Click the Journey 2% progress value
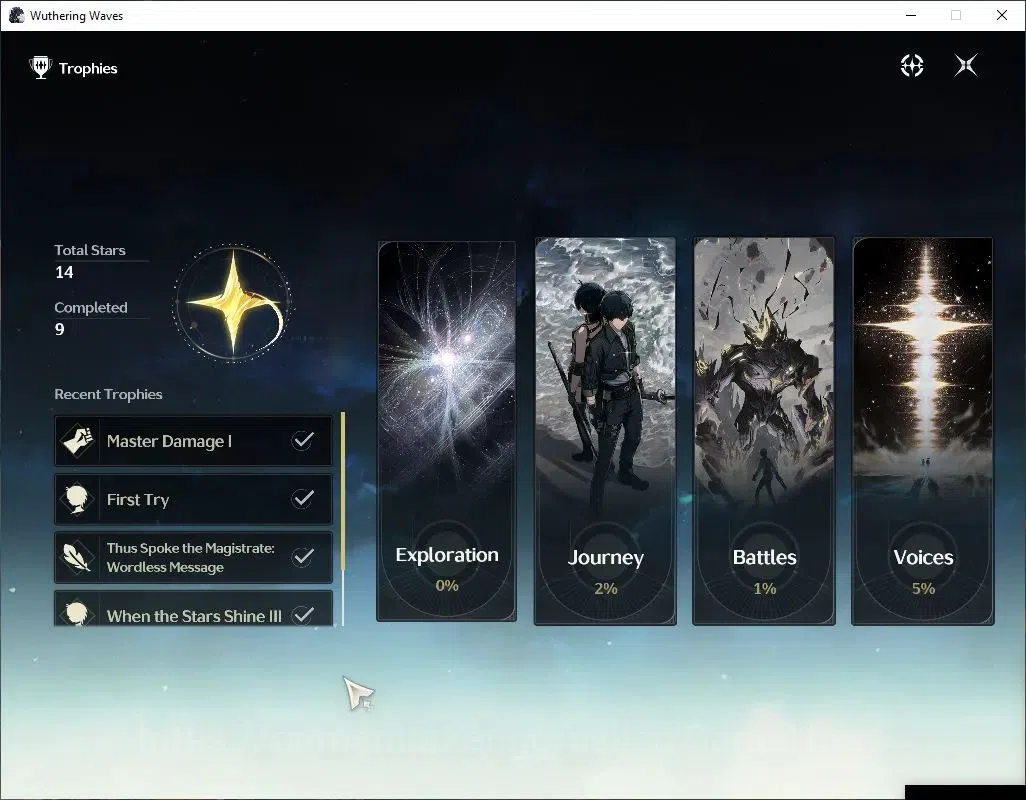Viewport: 1026px width, 800px height. (606, 589)
